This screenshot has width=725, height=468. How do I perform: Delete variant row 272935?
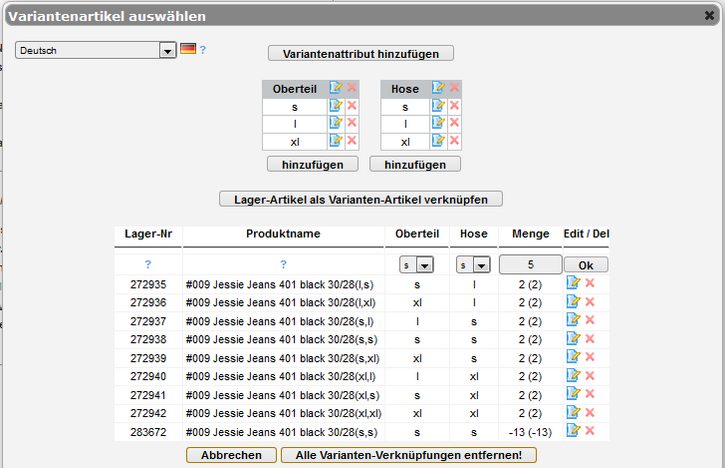click(x=590, y=283)
